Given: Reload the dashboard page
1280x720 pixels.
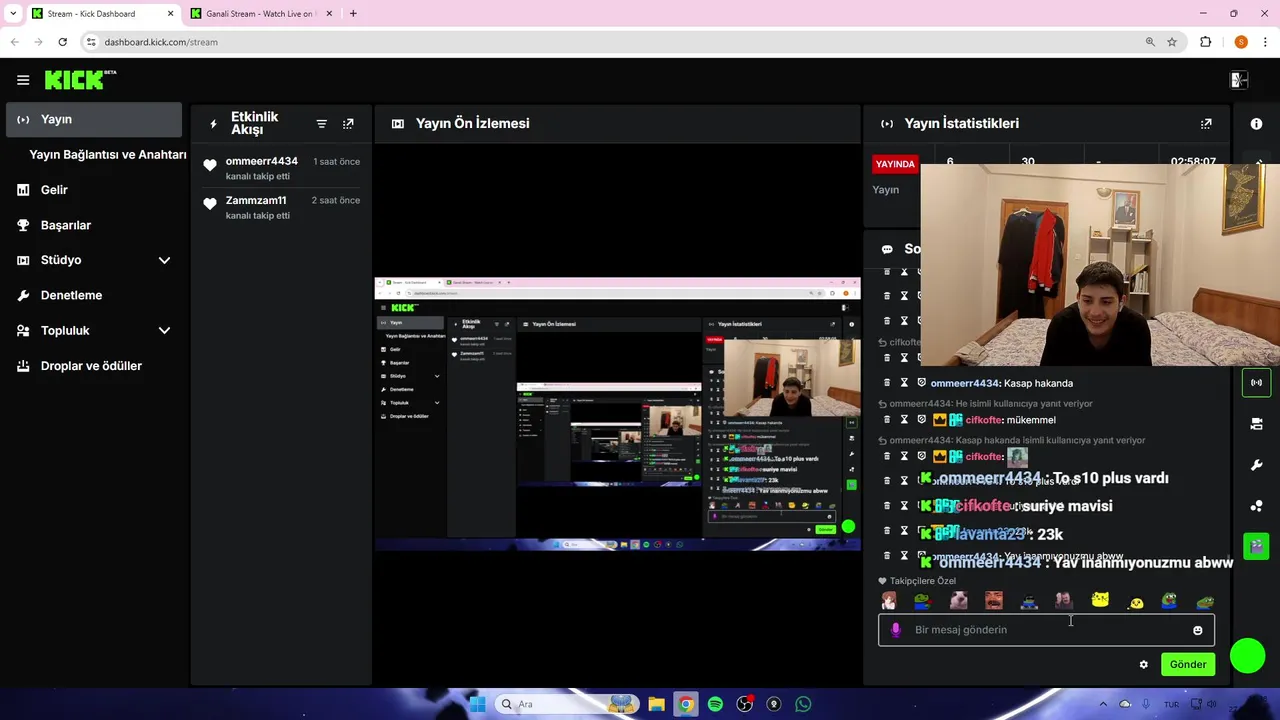Looking at the screenshot, I should tap(62, 42).
